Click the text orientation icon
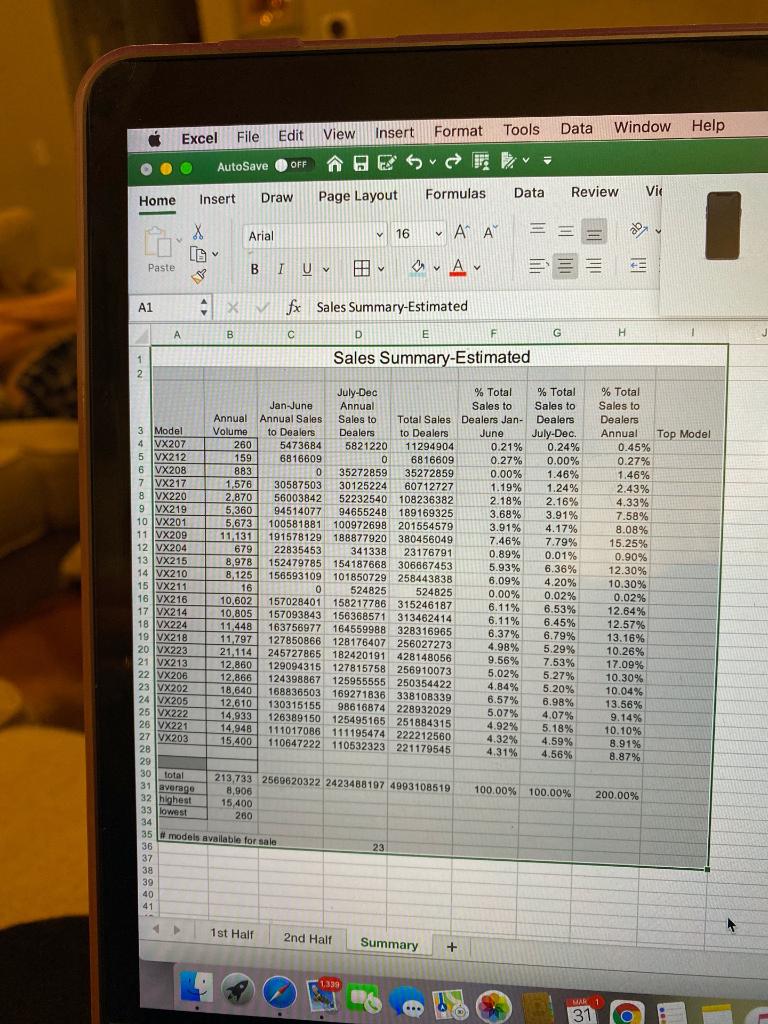The width and height of the screenshot is (768, 1024). coord(638,230)
